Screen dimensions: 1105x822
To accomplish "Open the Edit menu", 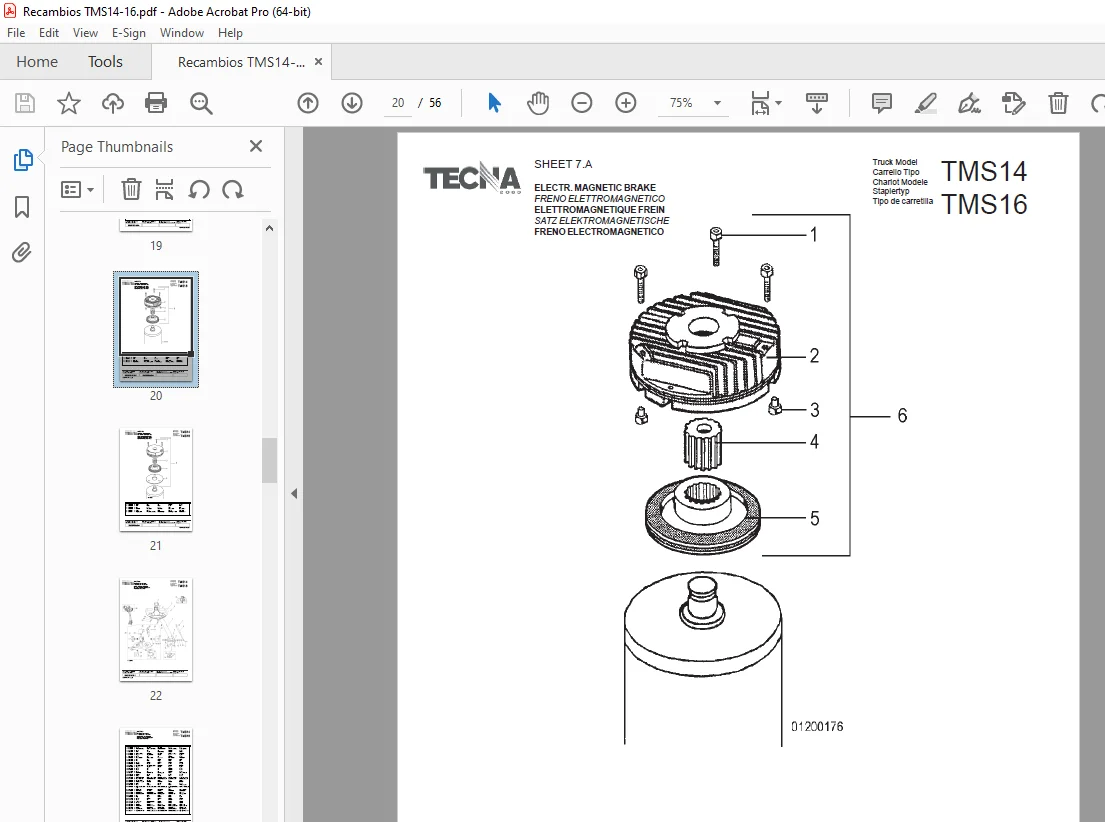I will click(49, 32).
